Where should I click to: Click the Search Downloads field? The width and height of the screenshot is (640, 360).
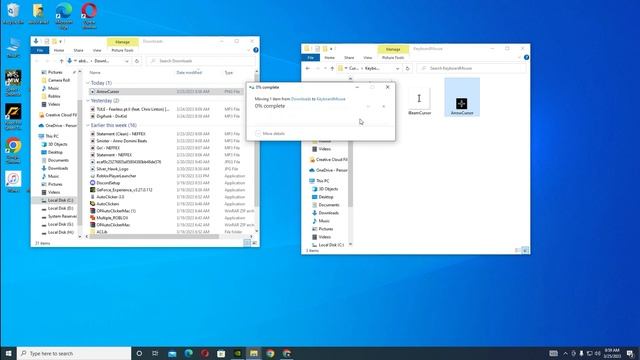click(x=201, y=61)
